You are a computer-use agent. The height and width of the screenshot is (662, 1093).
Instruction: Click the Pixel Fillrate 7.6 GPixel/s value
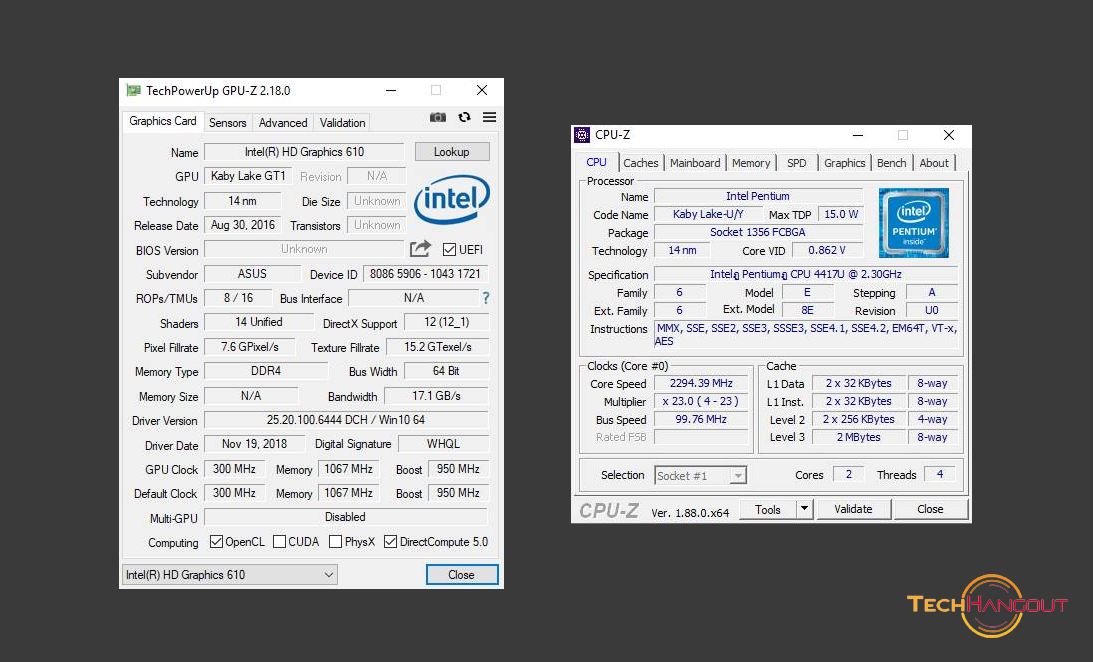250,347
